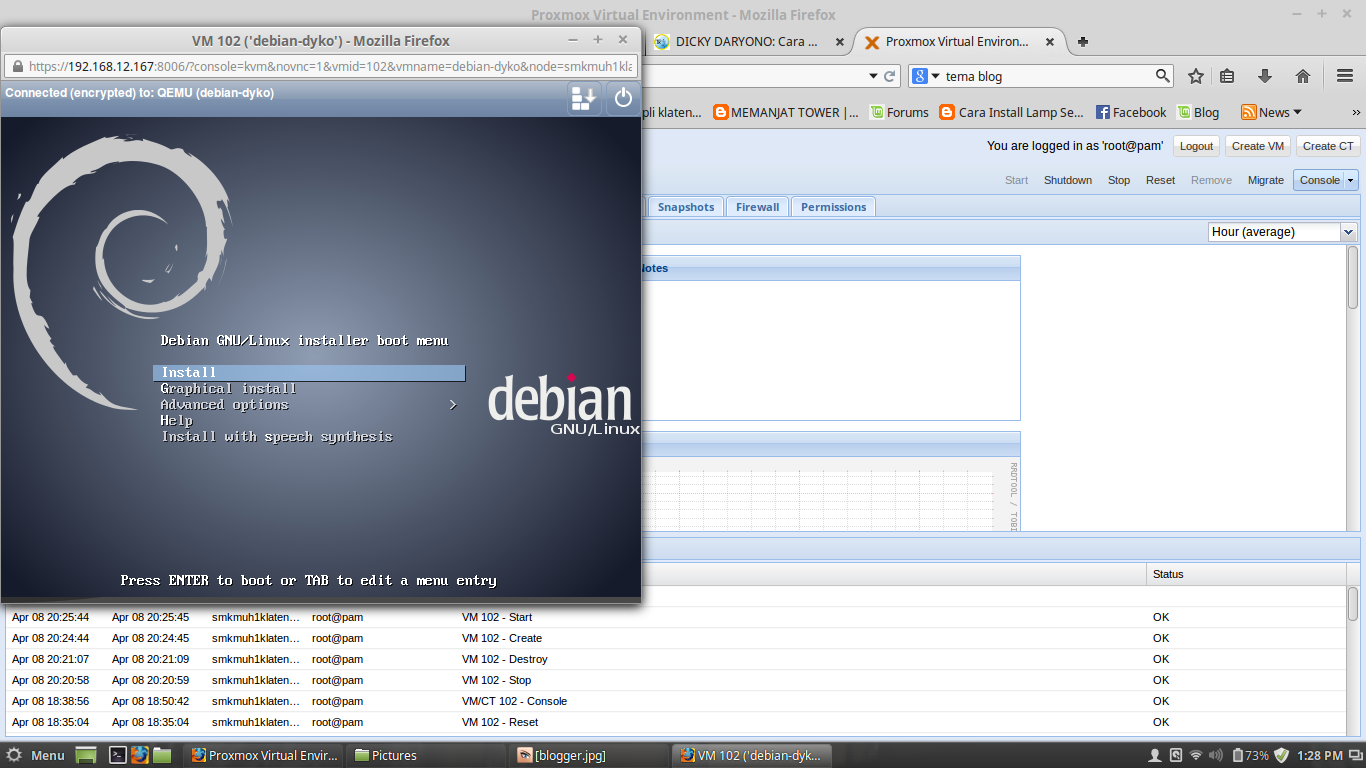Click the battery 73% tray indicator
Image resolution: width=1366 pixels, height=768 pixels.
pos(1250,755)
